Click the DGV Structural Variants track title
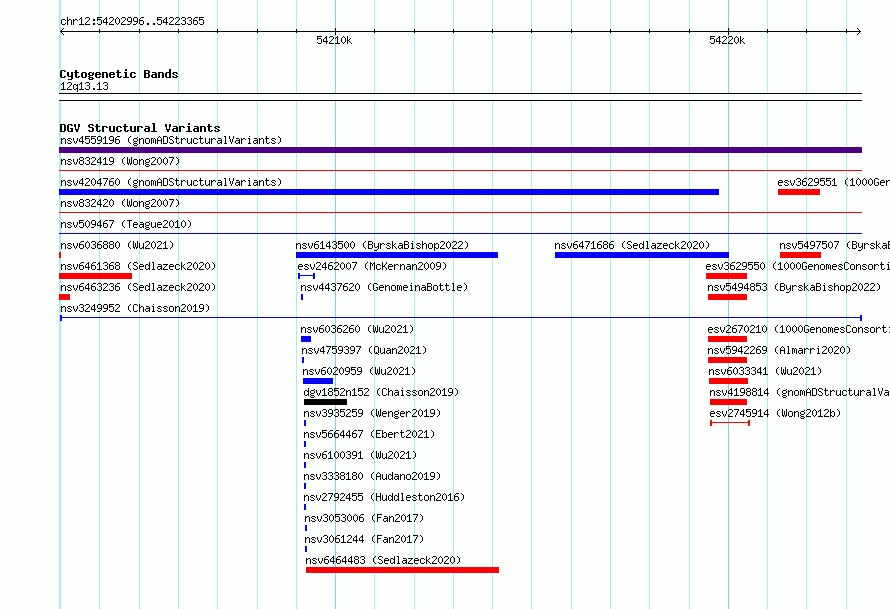The image size is (890, 609). pyautogui.click(x=140, y=128)
